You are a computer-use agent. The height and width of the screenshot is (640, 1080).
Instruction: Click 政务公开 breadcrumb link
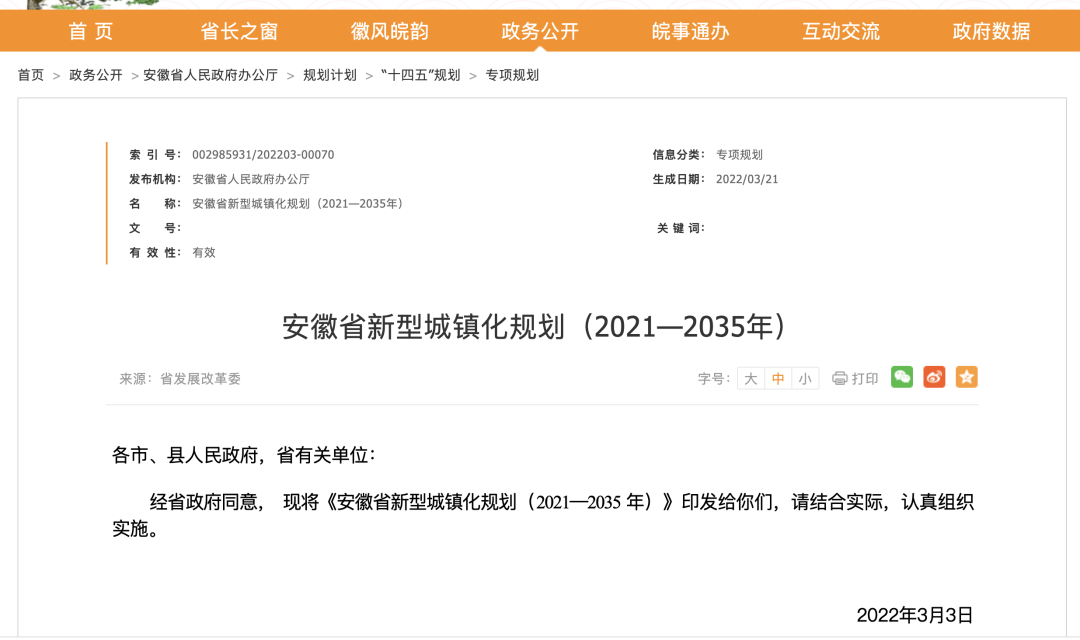(x=93, y=74)
